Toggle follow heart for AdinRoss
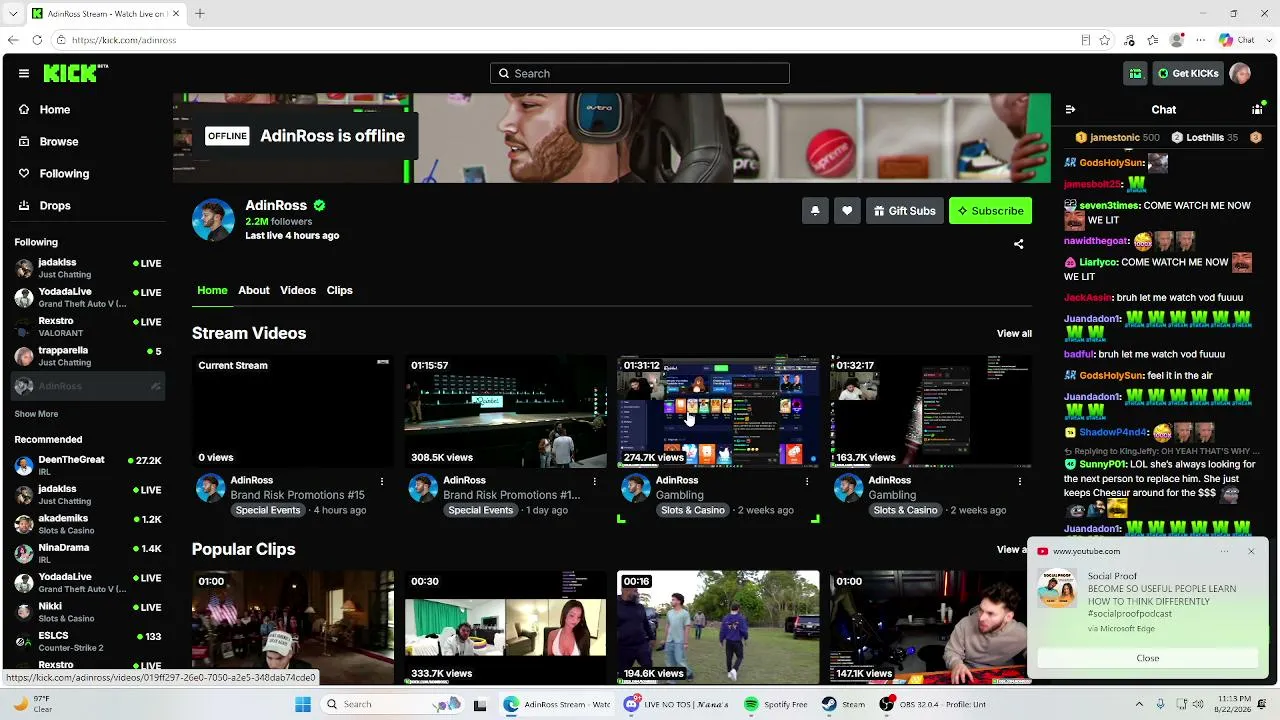Image resolution: width=1280 pixels, height=720 pixels. [x=847, y=211]
